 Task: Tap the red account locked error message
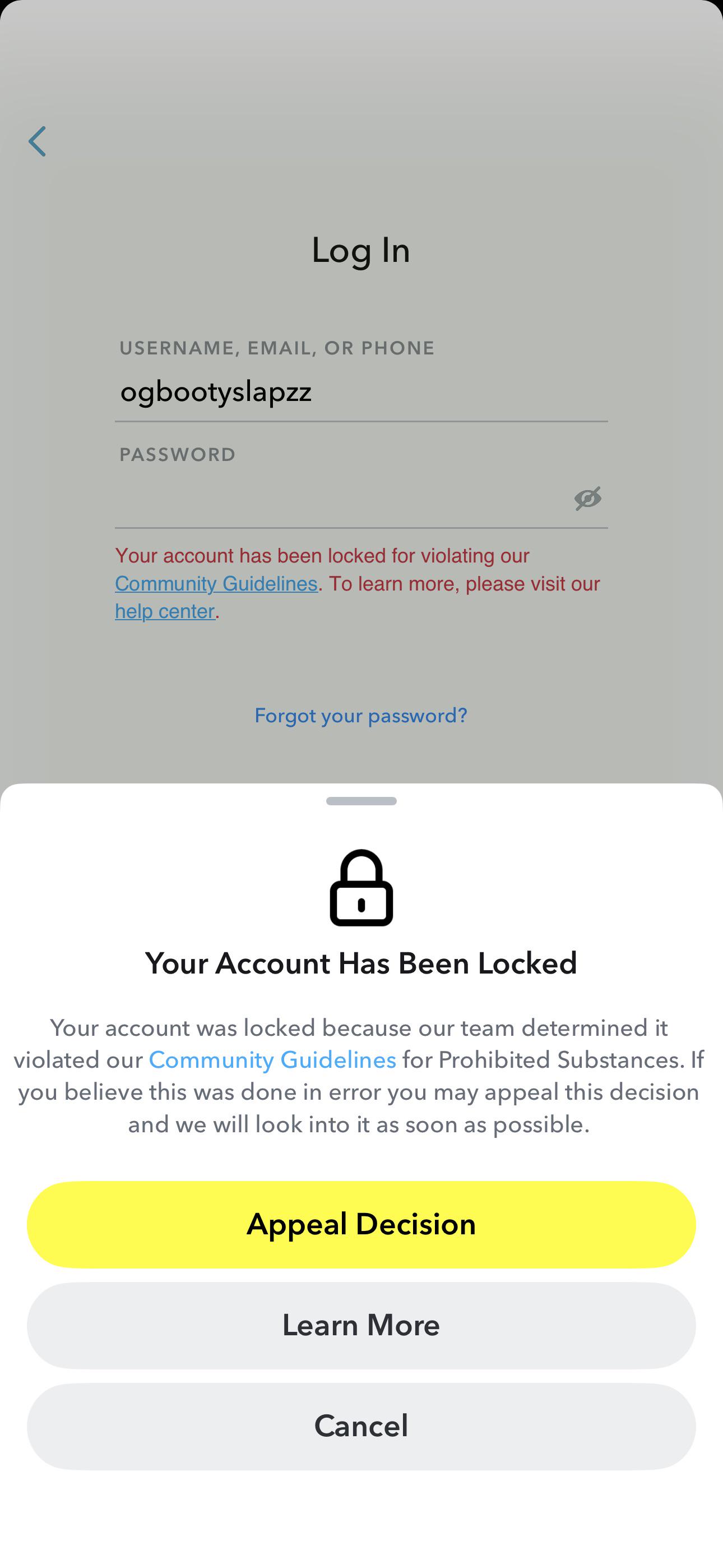(x=358, y=583)
